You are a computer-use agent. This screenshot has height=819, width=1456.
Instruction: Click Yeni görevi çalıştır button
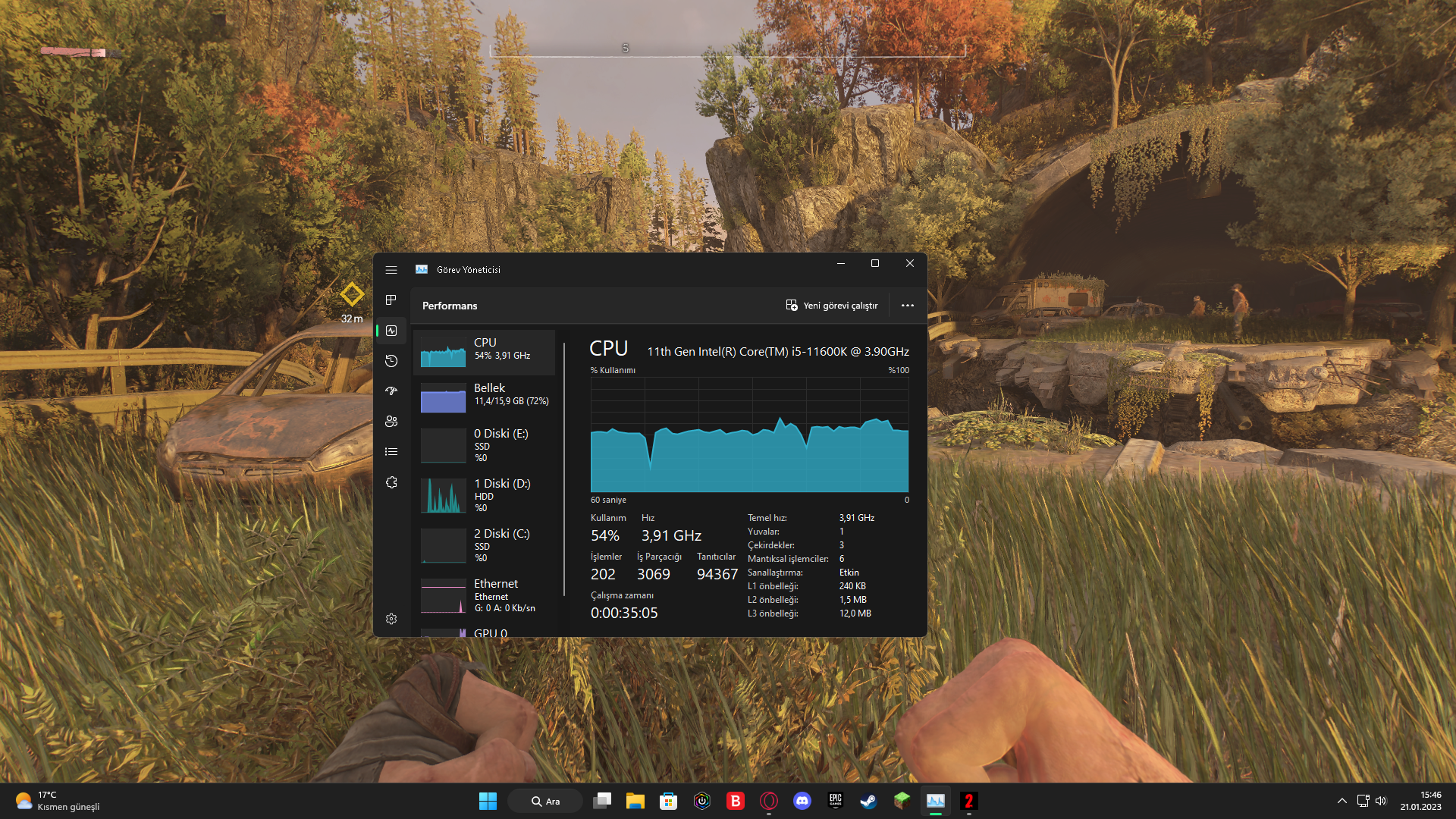point(832,306)
